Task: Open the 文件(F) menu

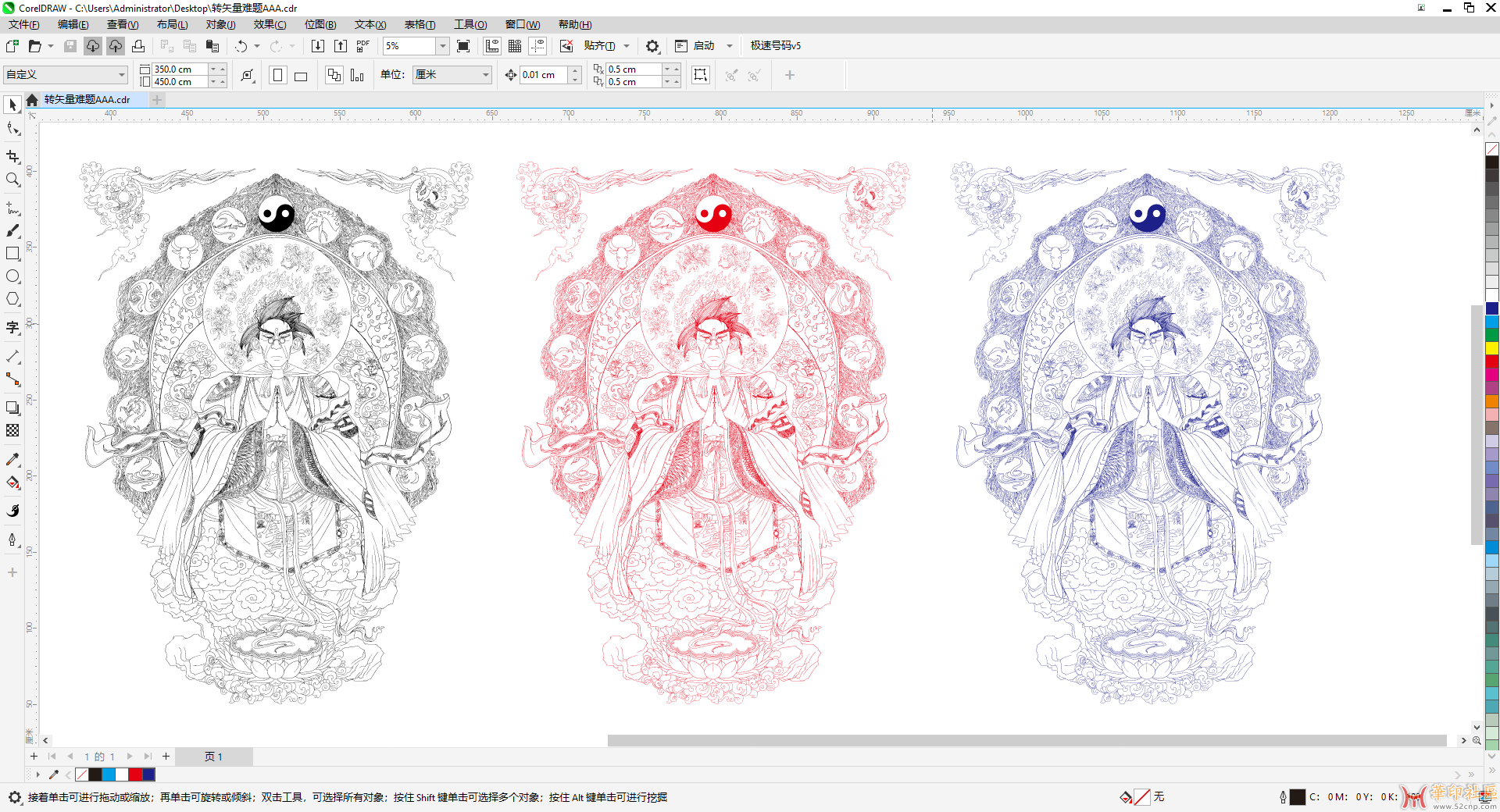Action: 23,25
